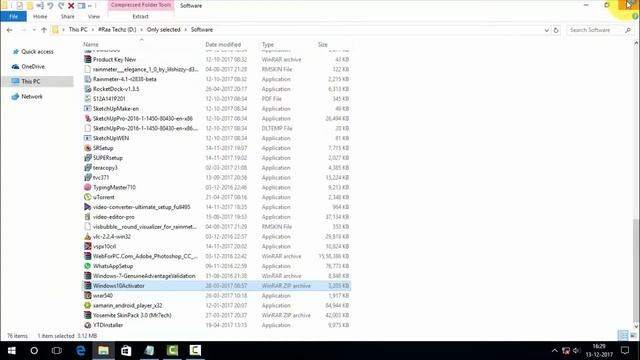Sort by the Name column header
The image size is (640, 360).
tap(91, 44)
